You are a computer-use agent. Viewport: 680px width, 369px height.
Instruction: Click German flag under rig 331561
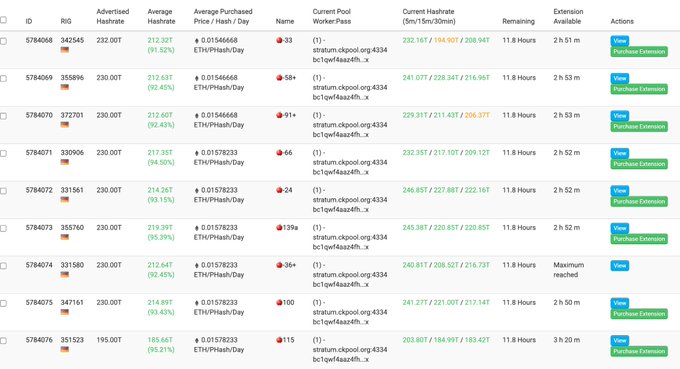65,199
